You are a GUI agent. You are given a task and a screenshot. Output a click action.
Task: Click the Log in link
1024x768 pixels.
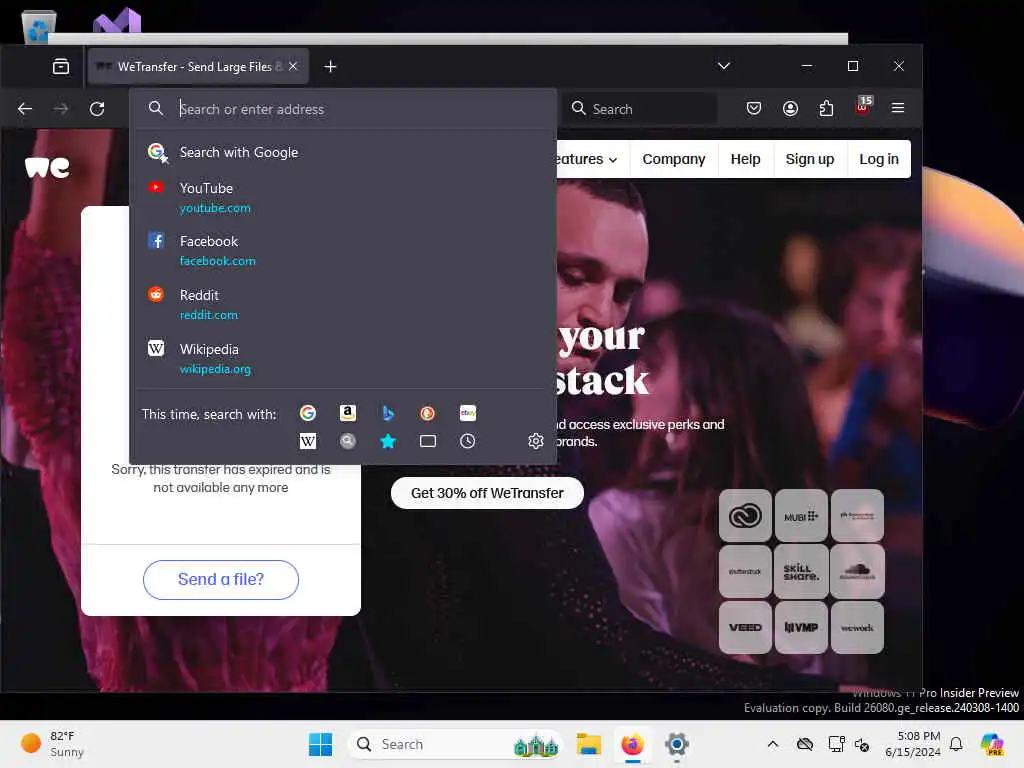(878, 159)
